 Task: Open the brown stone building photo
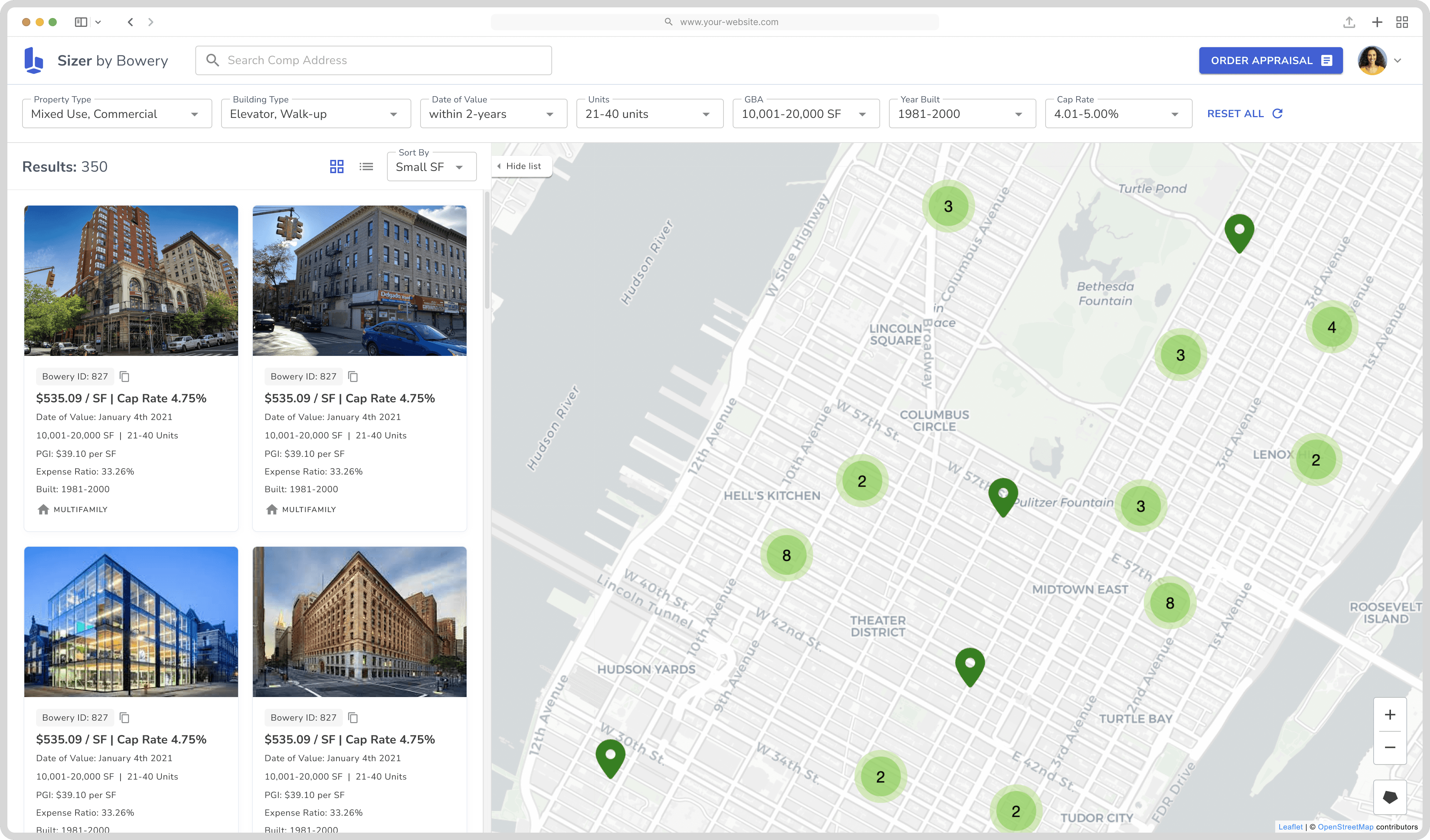pyautogui.click(x=359, y=622)
